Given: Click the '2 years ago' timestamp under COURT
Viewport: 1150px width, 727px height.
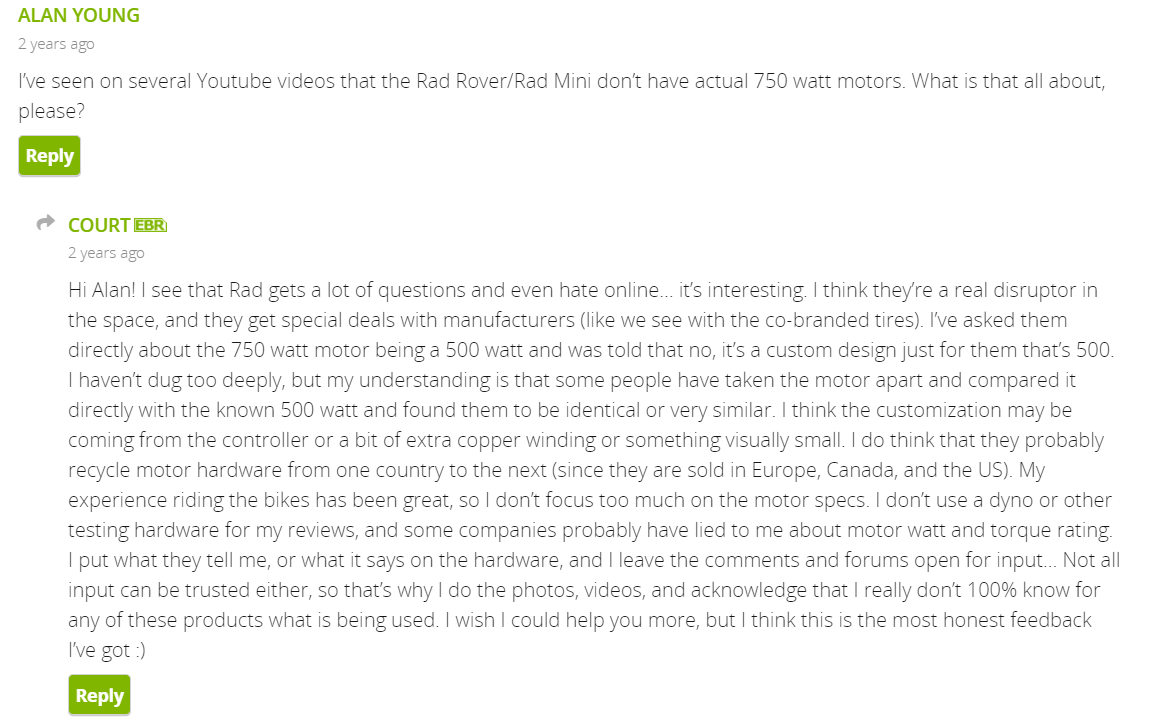Looking at the screenshot, I should [x=106, y=253].
